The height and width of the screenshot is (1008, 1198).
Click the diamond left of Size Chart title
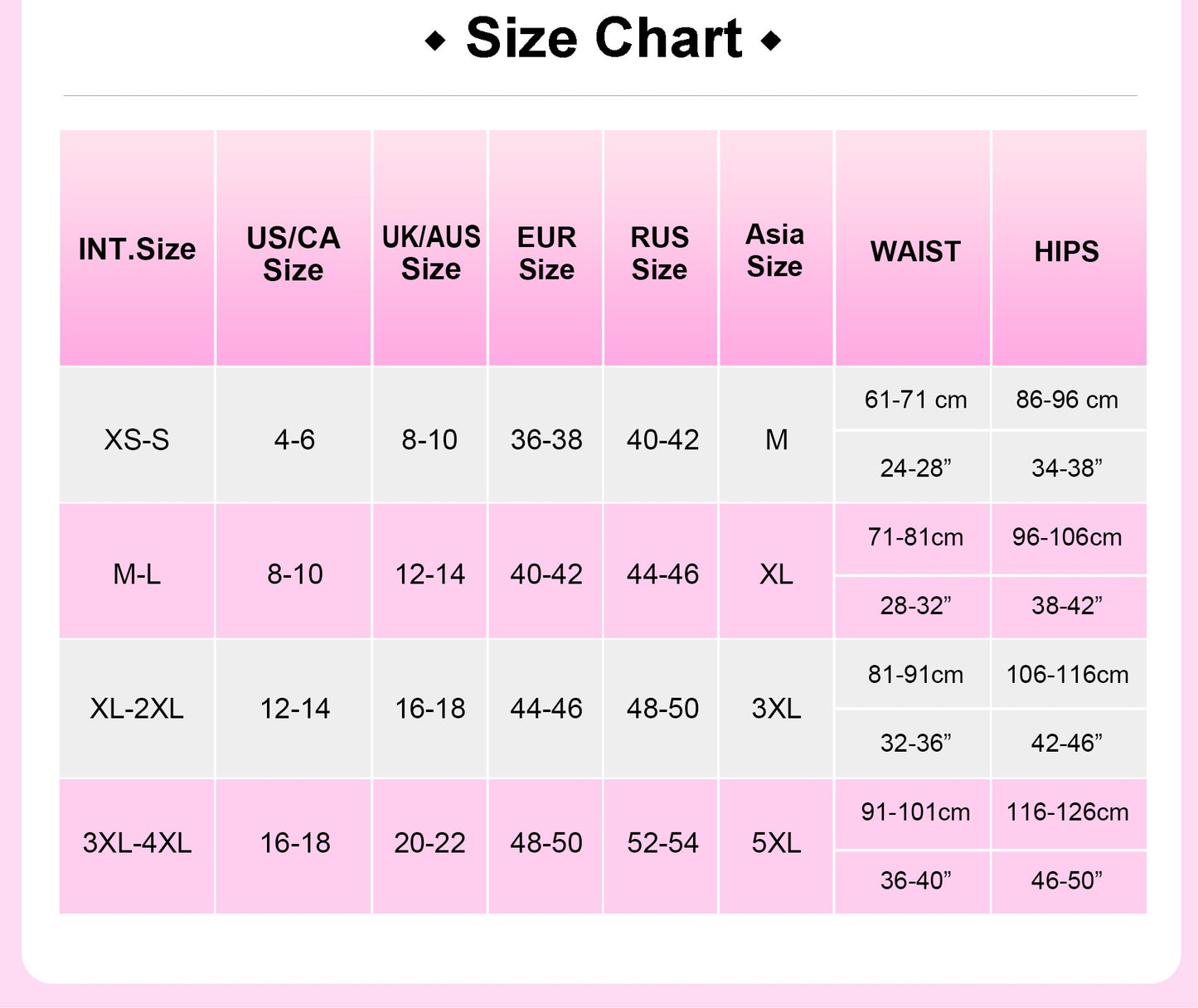[x=435, y=41]
